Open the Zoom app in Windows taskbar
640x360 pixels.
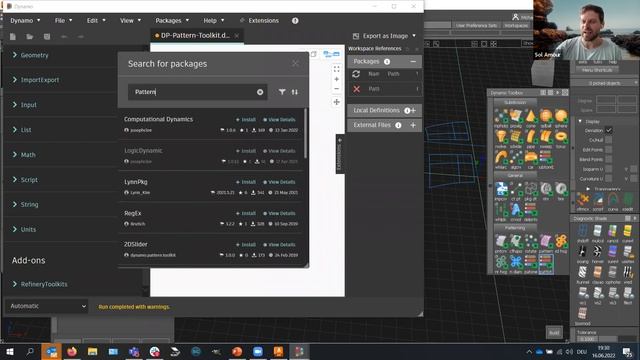tap(258, 351)
